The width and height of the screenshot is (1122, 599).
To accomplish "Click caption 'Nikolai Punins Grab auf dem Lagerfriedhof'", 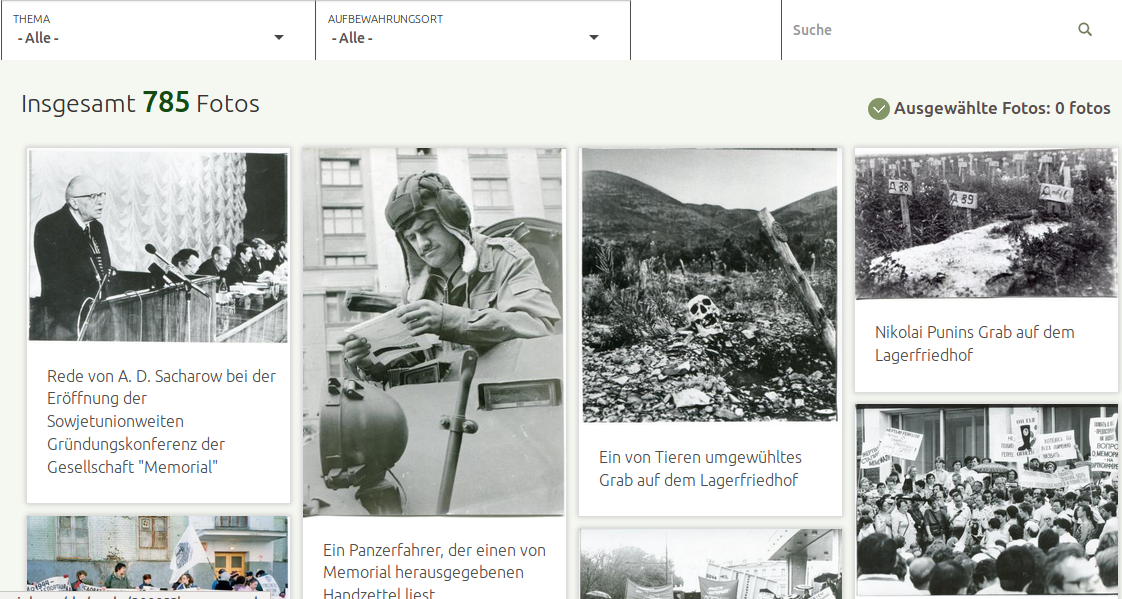I will coord(975,344).
